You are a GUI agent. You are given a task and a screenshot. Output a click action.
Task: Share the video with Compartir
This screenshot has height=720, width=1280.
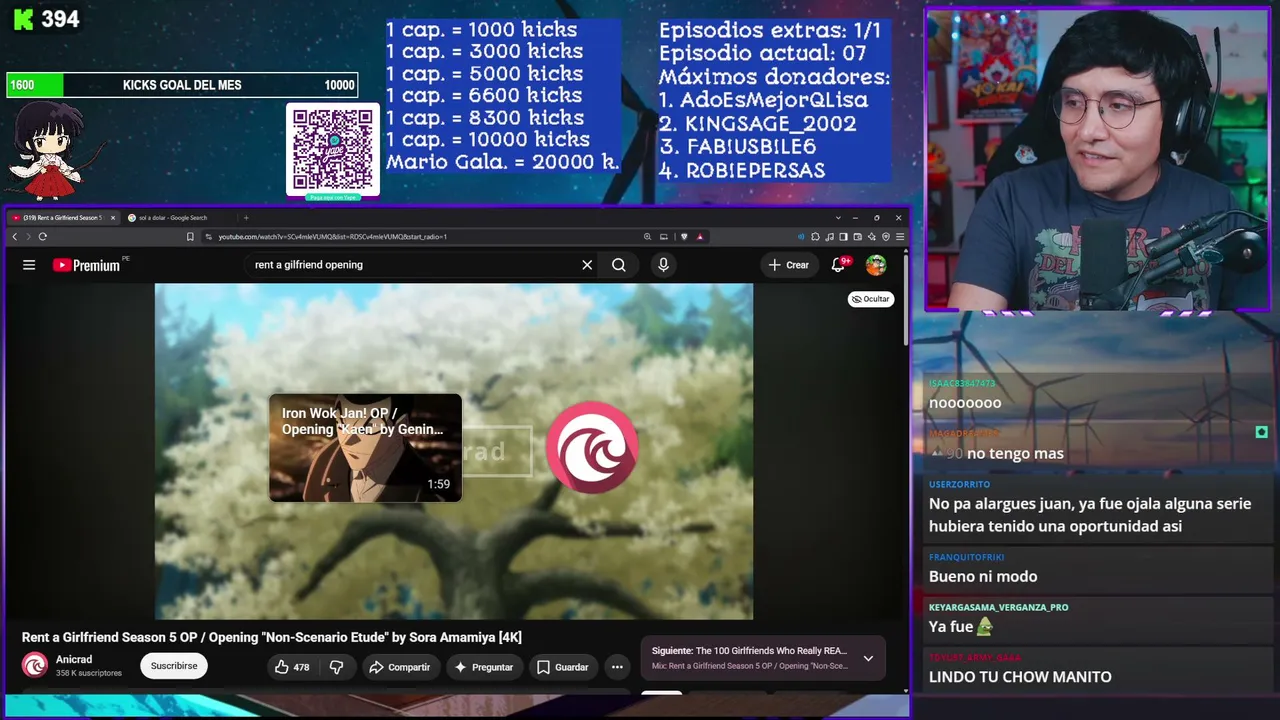[399, 667]
